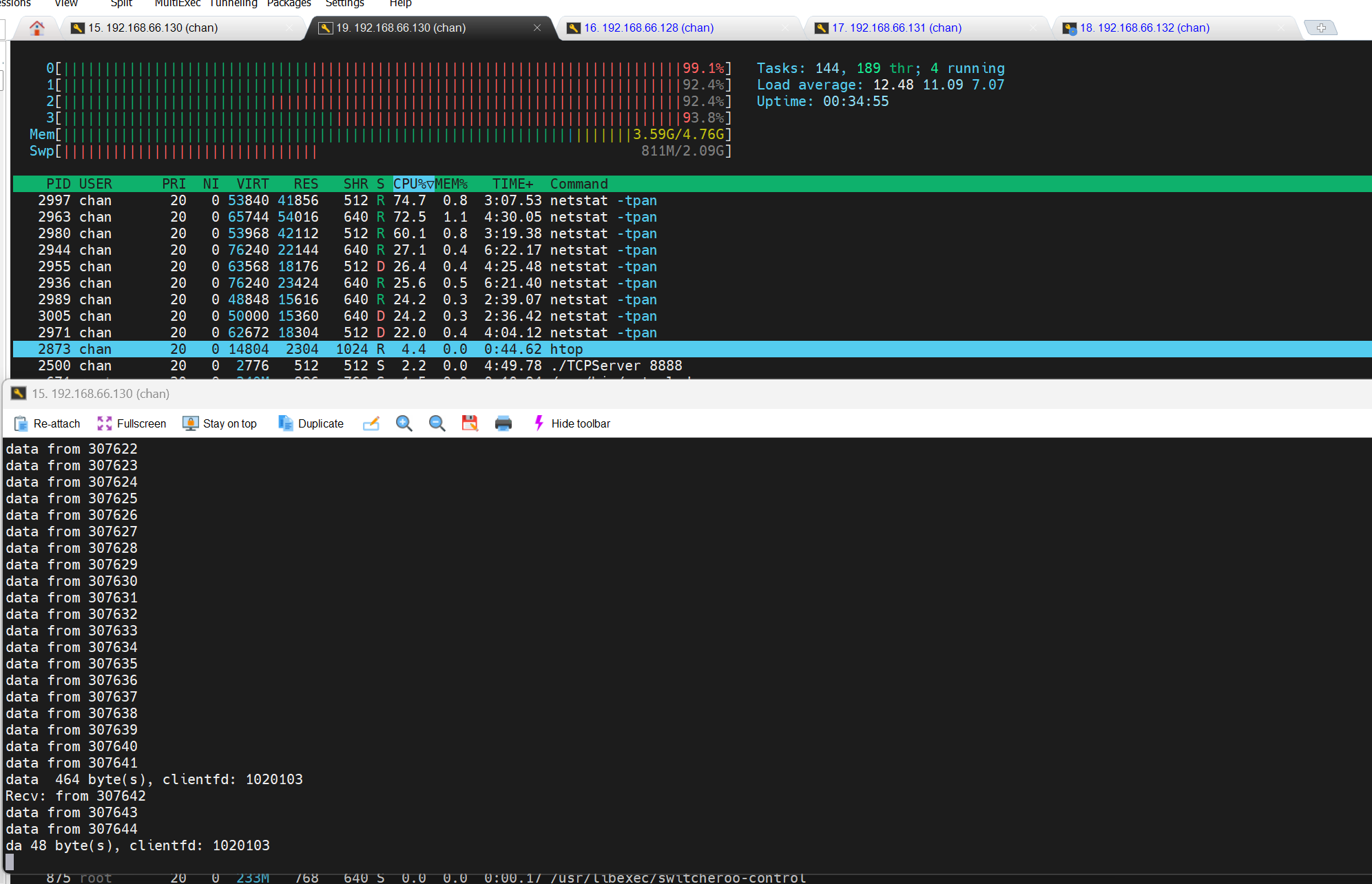Switch to tab 18. 192.168.66.132 (chan)
This screenshot has height=884, width=1372.
pos(1144,28)
